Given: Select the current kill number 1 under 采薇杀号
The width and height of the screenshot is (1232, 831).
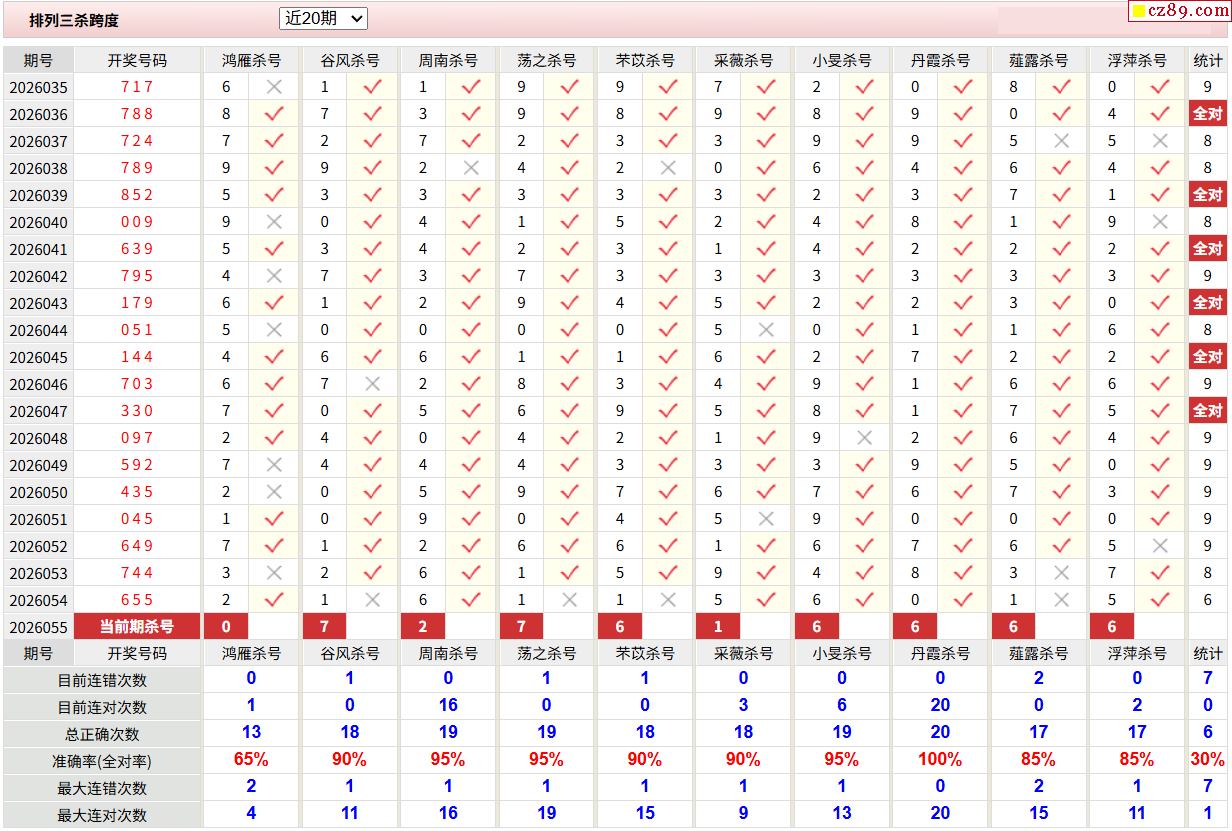Looking at the screenshot, I should (719, 627).
